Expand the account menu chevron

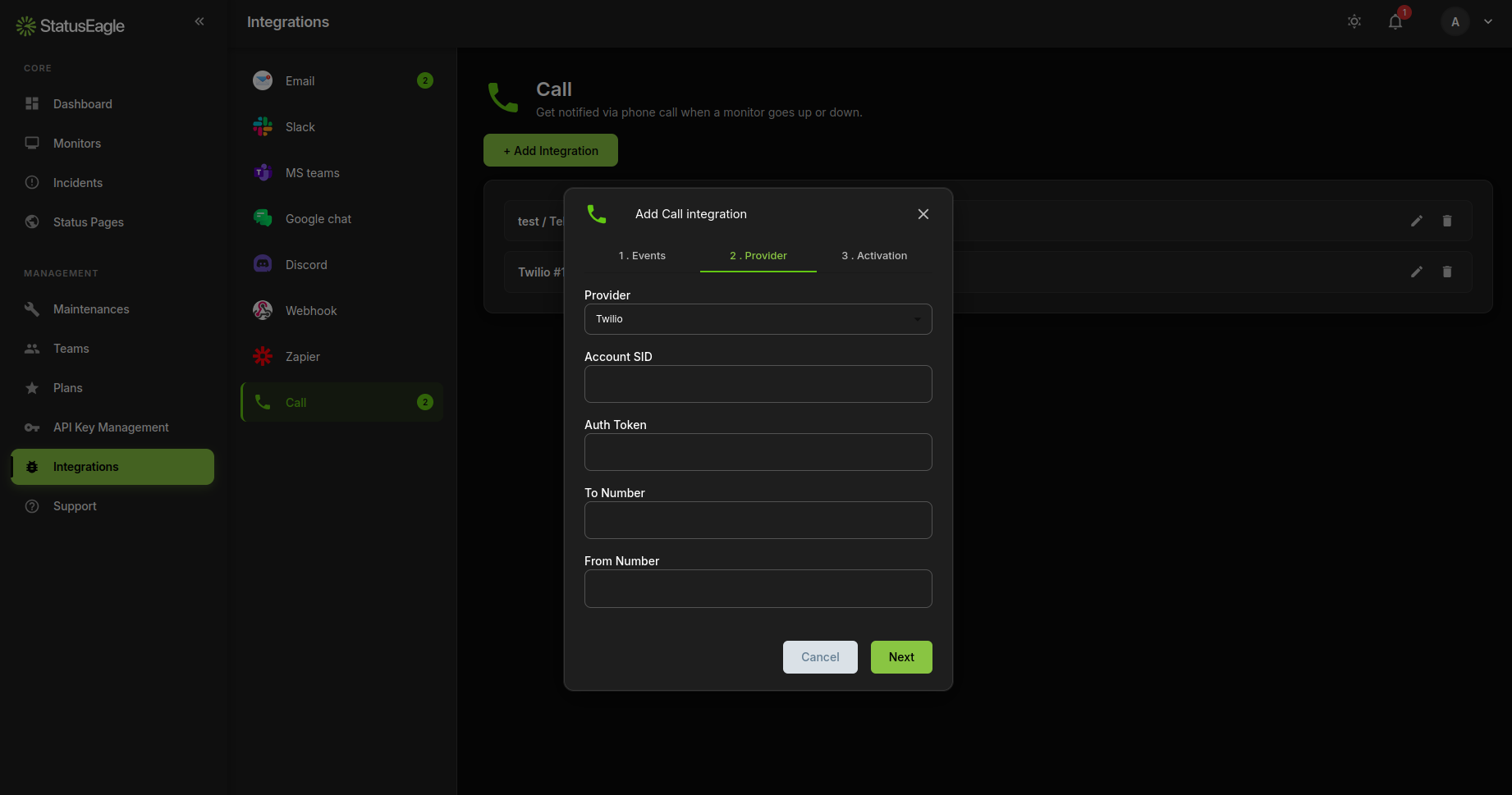[1488, 21]
